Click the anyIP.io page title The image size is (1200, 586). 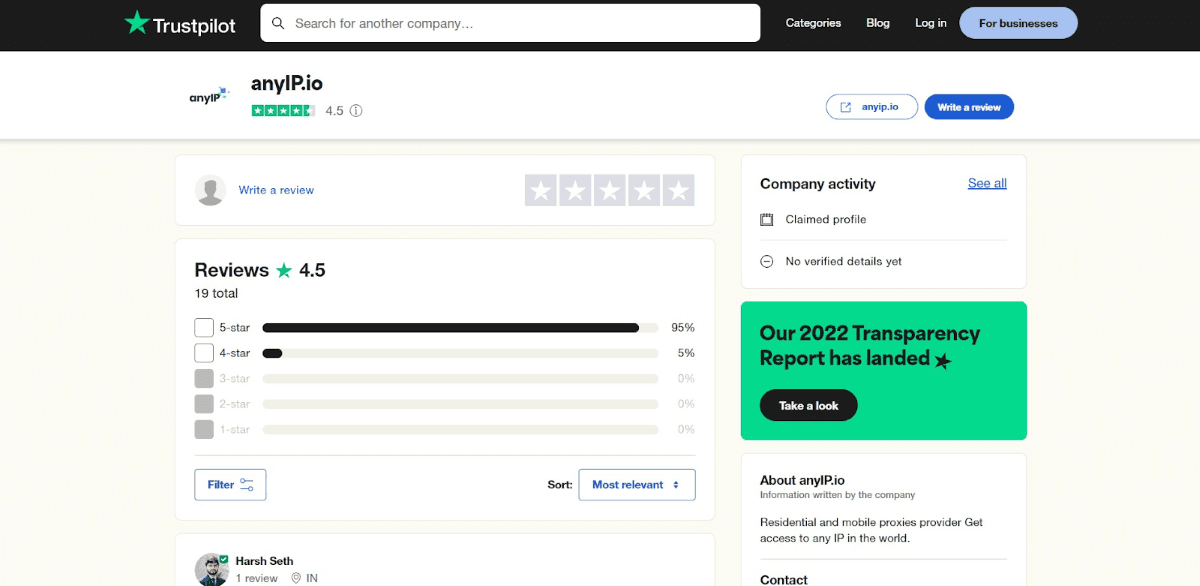pyautogui.click(x=287, y=84)
